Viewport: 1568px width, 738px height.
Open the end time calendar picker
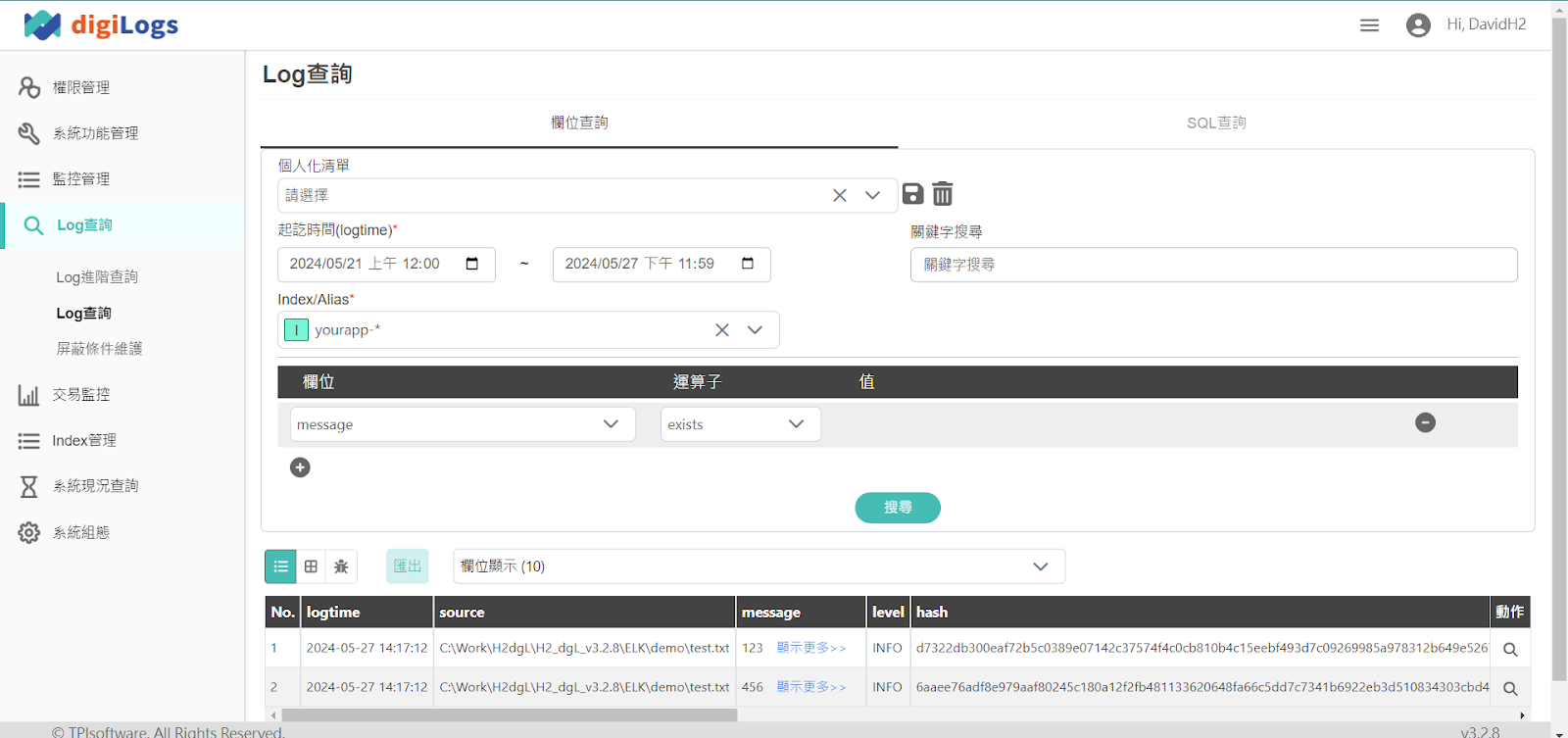[748, 264]
